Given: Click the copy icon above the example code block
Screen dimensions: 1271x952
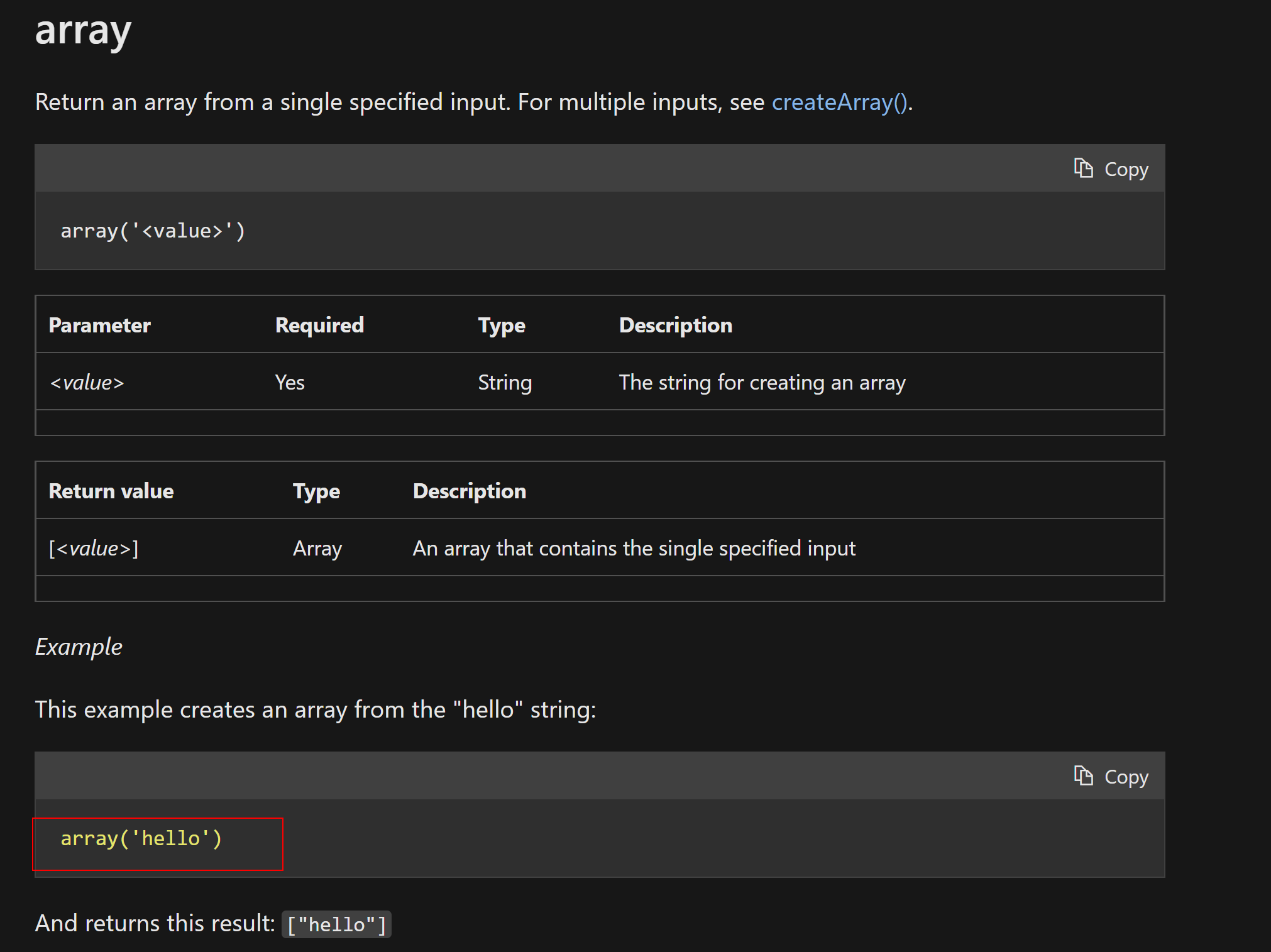Looking at the screenshot, I should pos(1083,775).
